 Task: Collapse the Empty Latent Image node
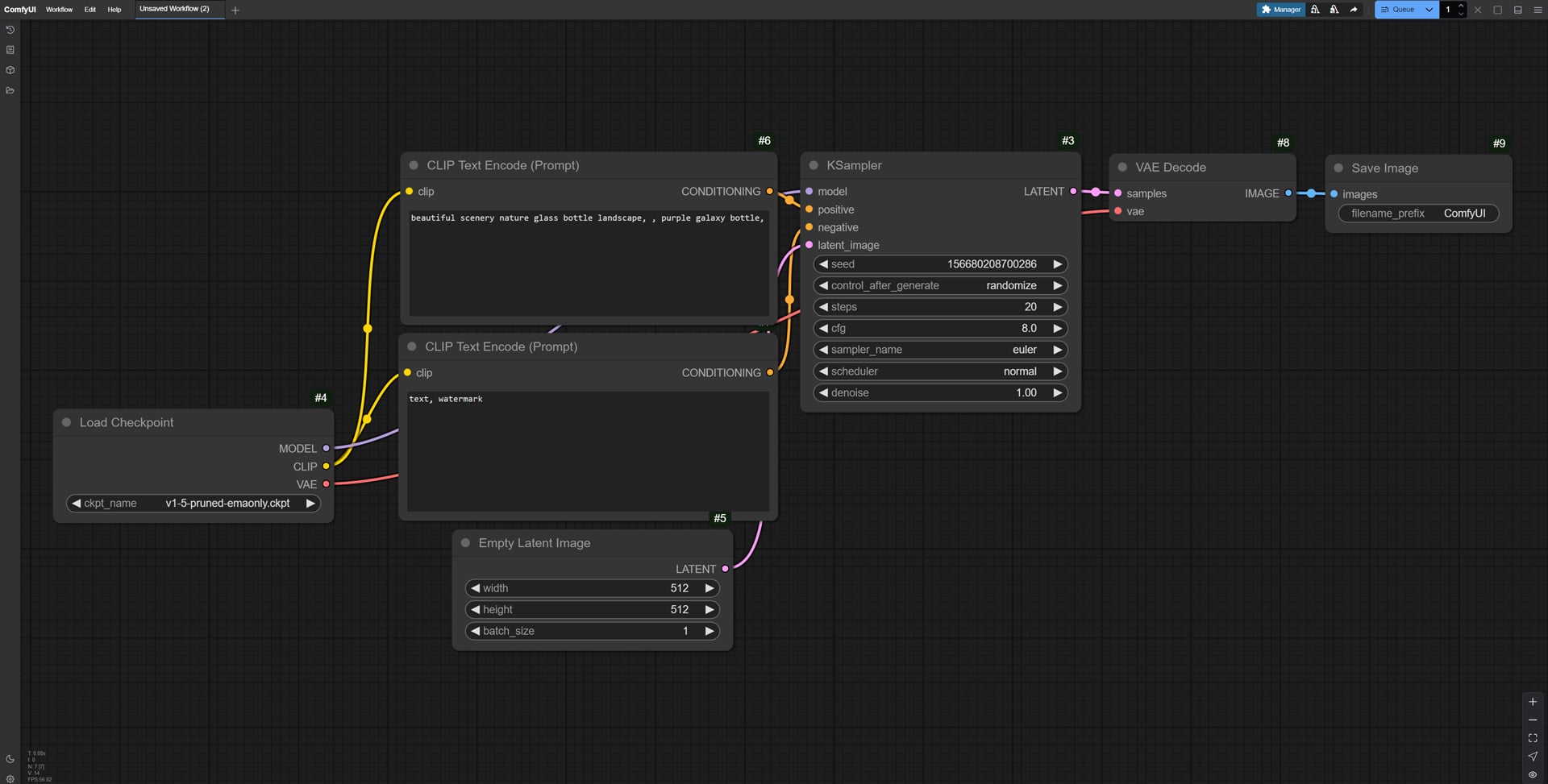tap(465, 543)
